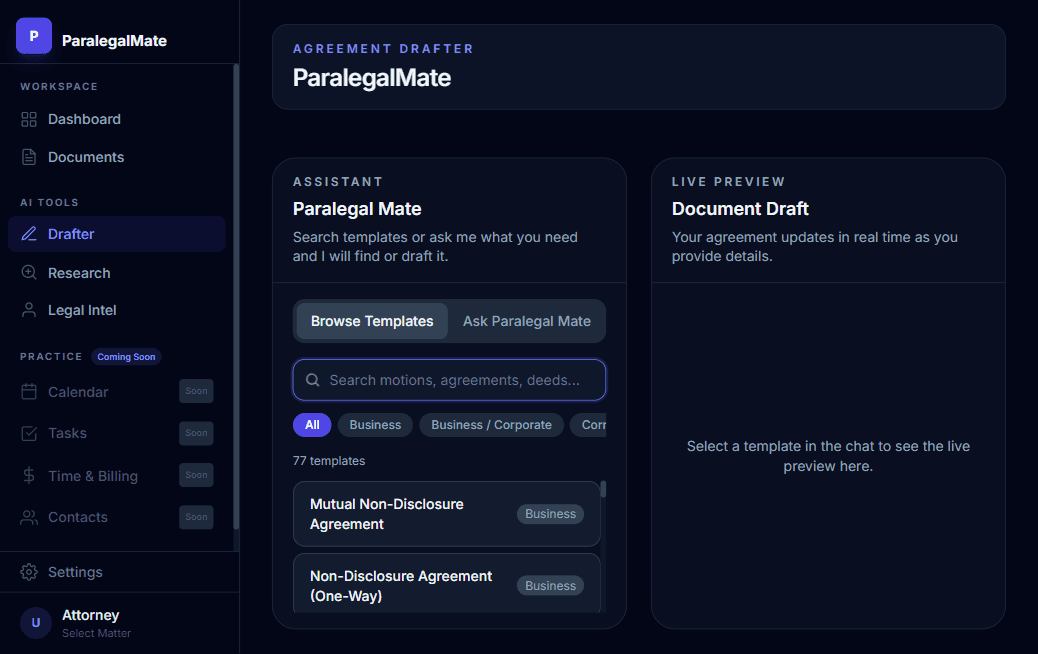Stay on the Browse Templates tab
Viewport: 1038px width, 654px height.
click(x=371, y=321)
